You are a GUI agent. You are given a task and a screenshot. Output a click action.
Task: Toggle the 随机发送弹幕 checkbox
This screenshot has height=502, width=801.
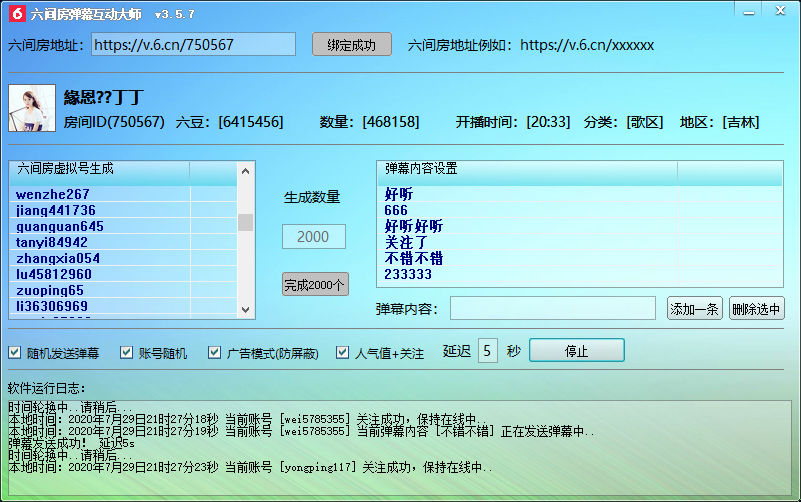point(15,352)
